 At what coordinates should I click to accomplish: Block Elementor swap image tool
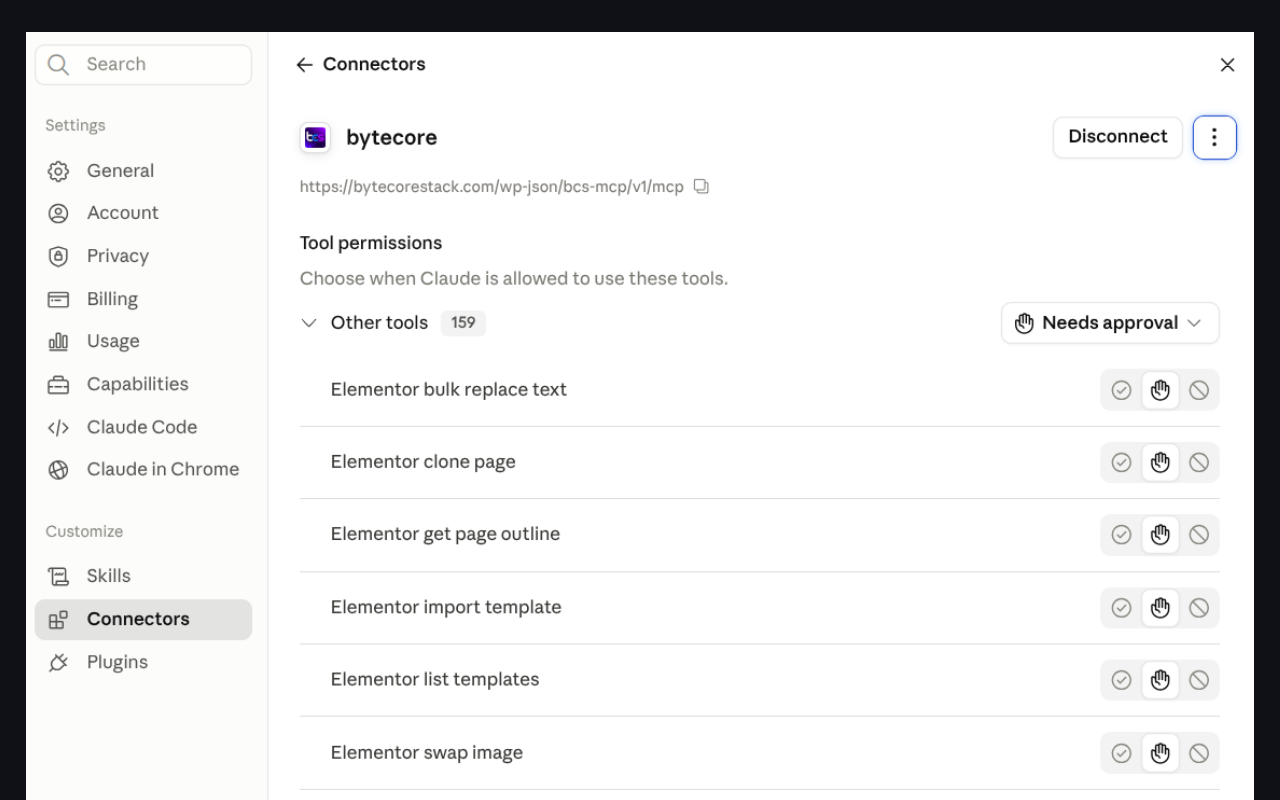[1198, 753]
